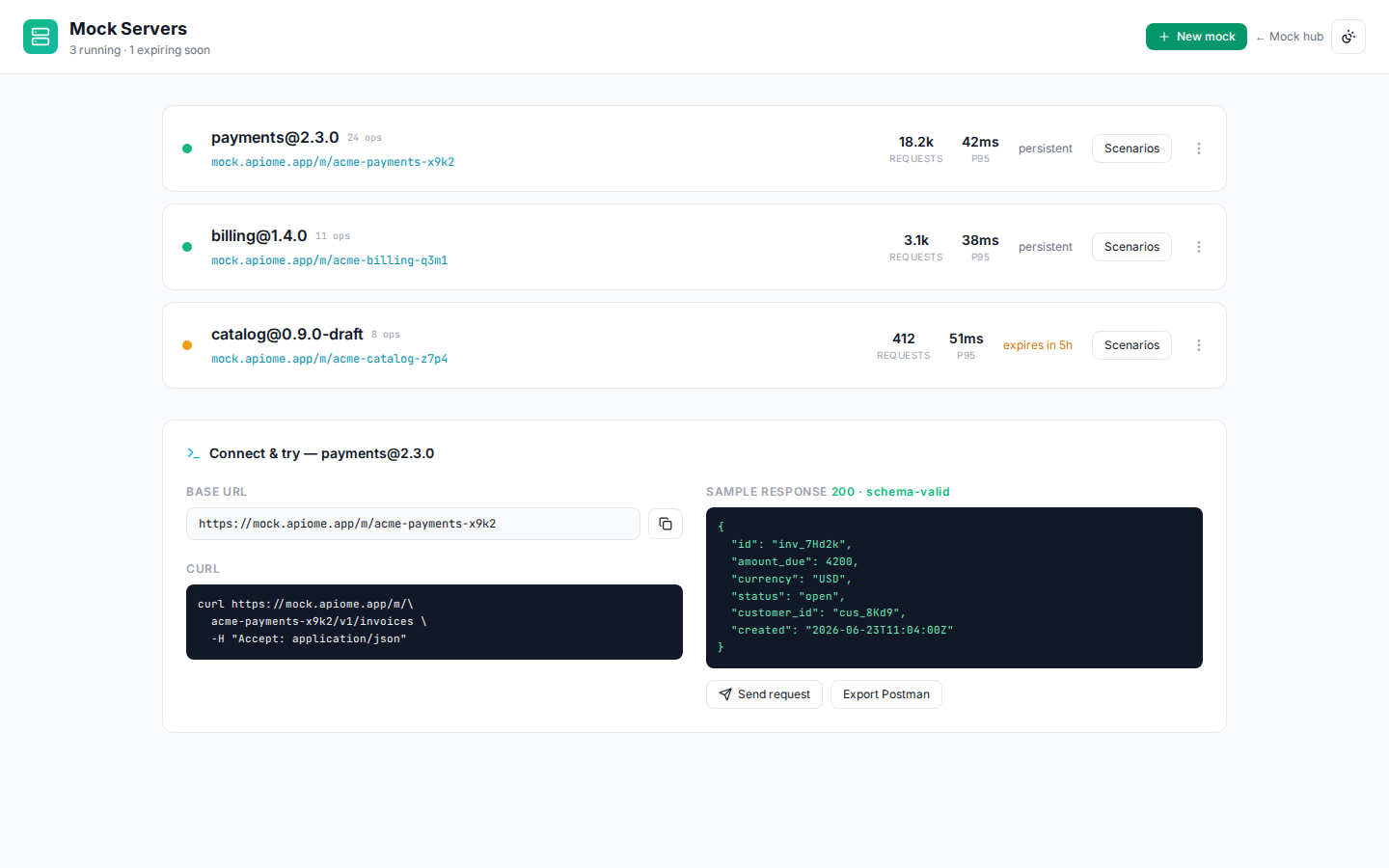Viewport: 1389px width, 868px height.
Task: Open the more options menu for catalog@0.9.0-draft
Action: pyautogui.click(x=1199, y=345)
